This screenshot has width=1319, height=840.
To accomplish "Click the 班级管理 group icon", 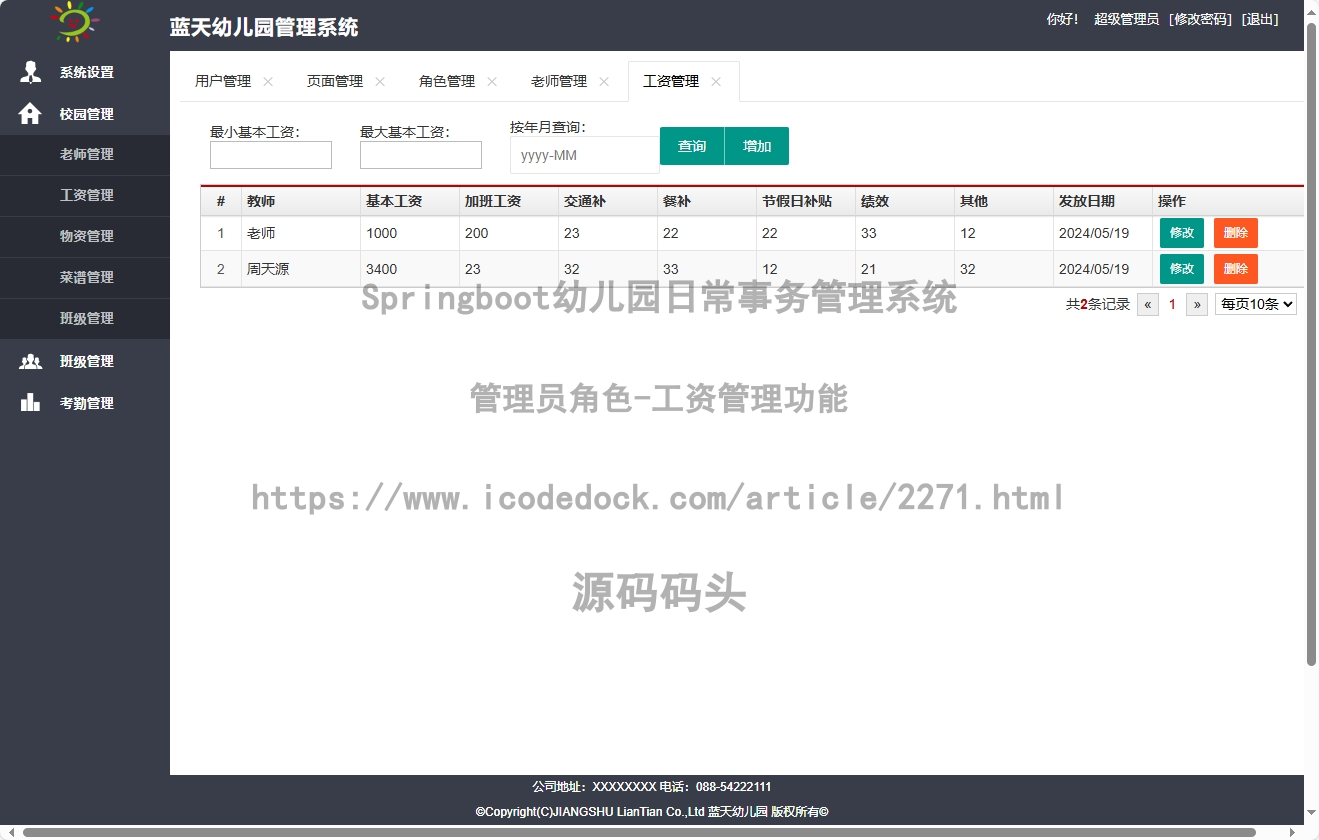I will tap(30, 361).
